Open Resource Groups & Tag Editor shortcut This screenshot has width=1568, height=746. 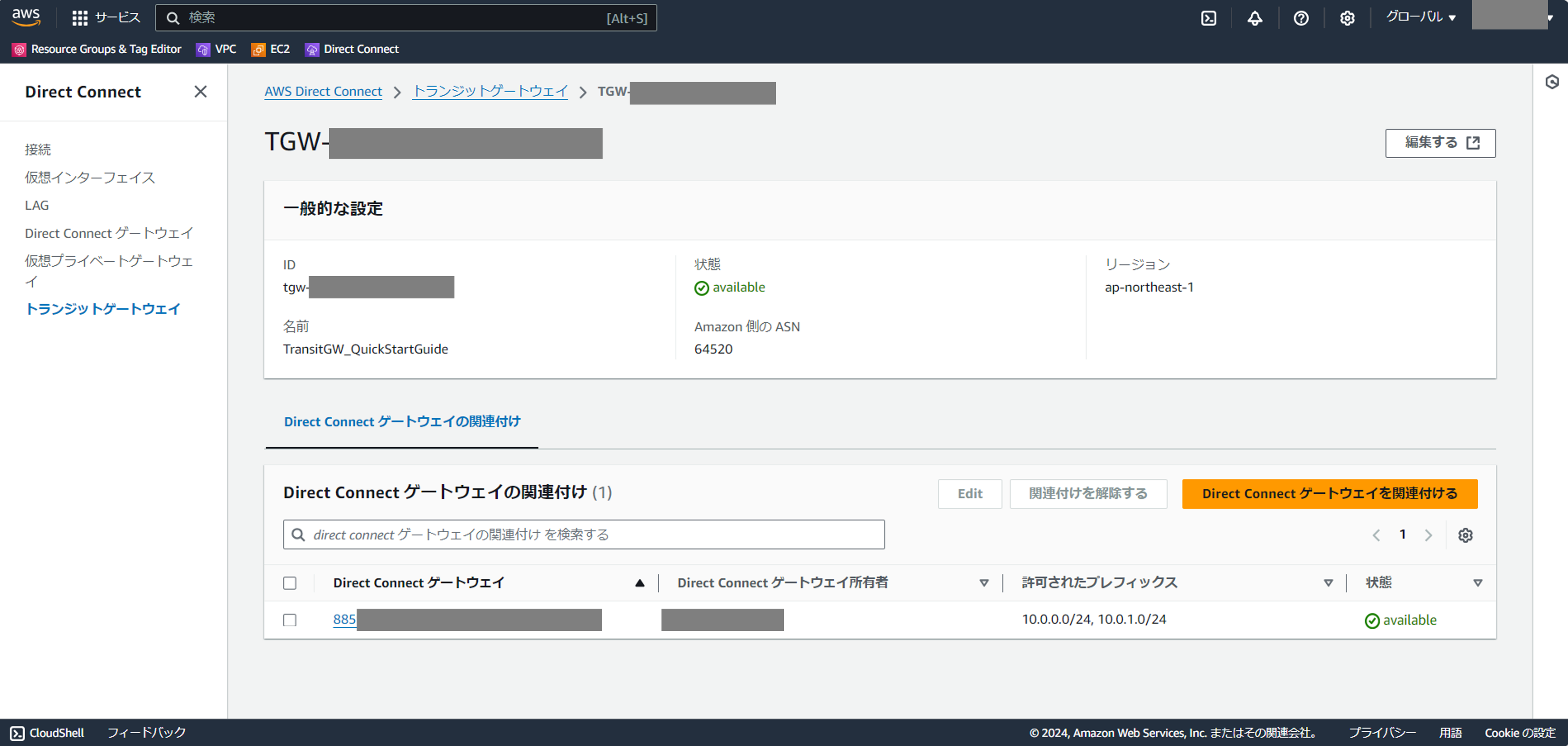(x=97, y=49)
